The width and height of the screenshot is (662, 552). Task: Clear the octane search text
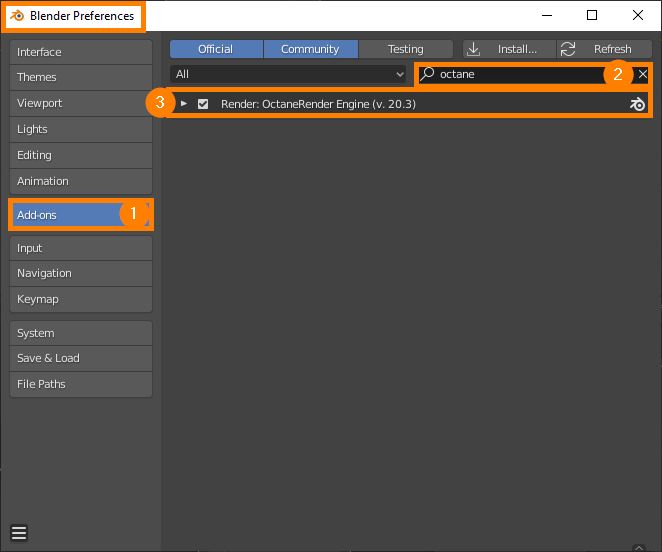click(x=642, y=74)
